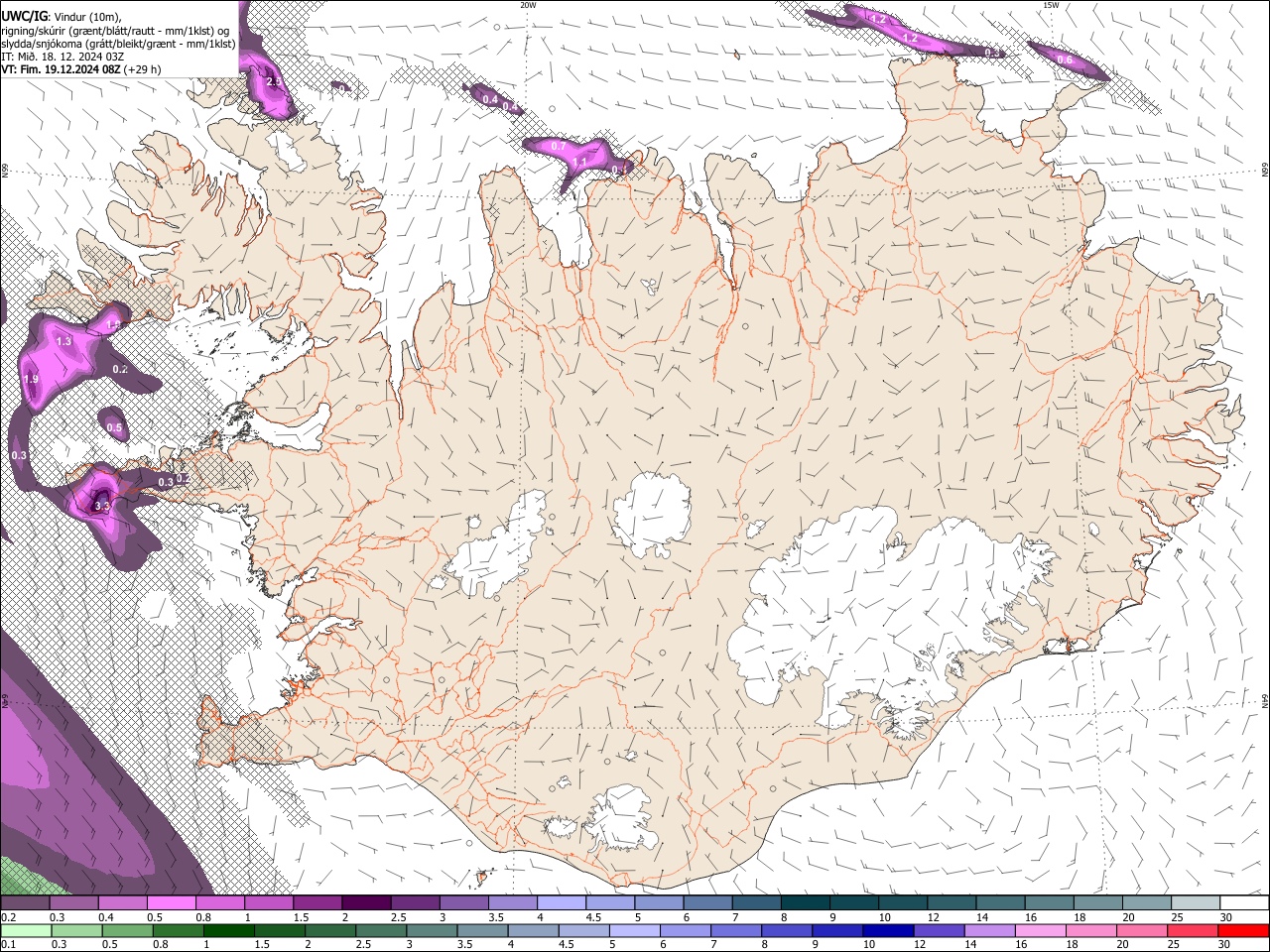Pick the dark green 1 swatch in bottom scale
This screenshot has width=1270, height=952.
click(x=228, y=931)
